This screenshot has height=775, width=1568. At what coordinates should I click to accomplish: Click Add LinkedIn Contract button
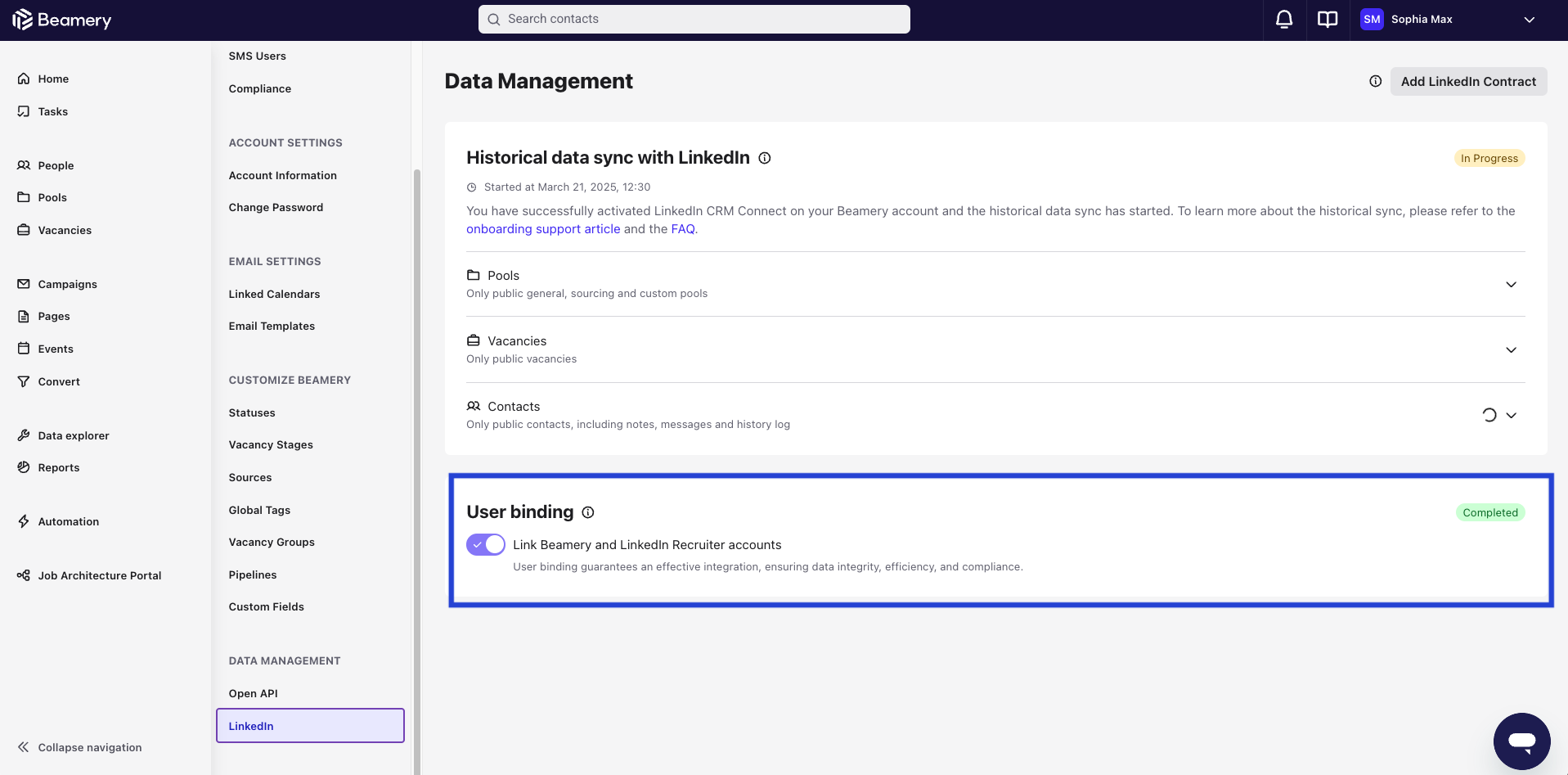[1468, 81]
